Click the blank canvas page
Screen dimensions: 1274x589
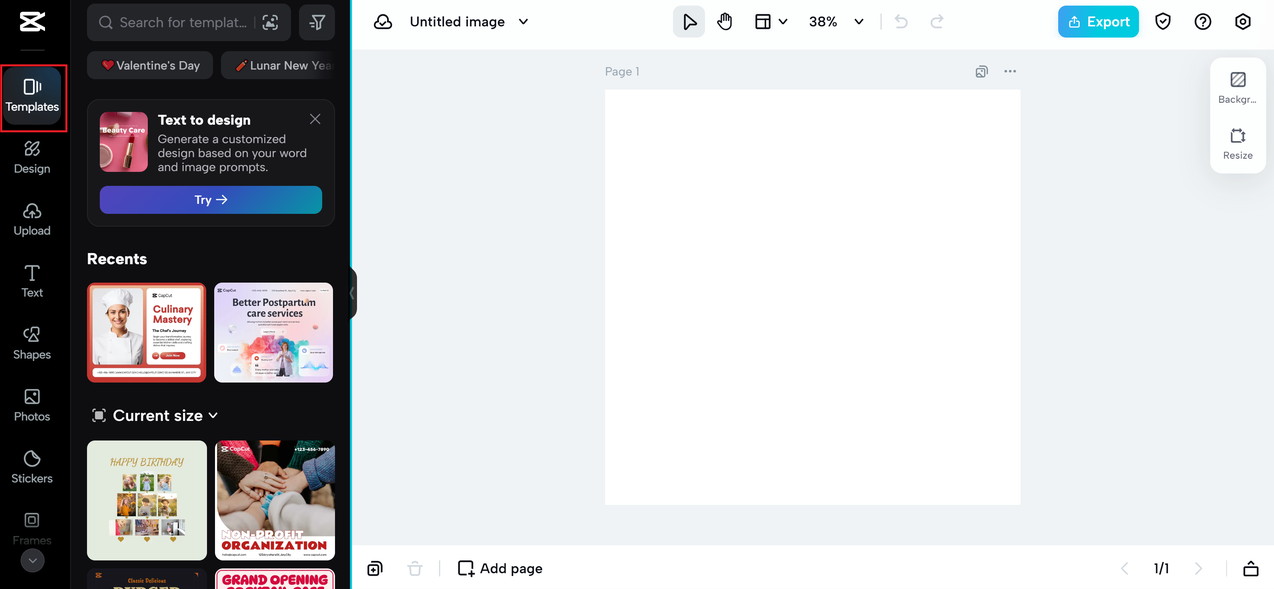[812, 297]
